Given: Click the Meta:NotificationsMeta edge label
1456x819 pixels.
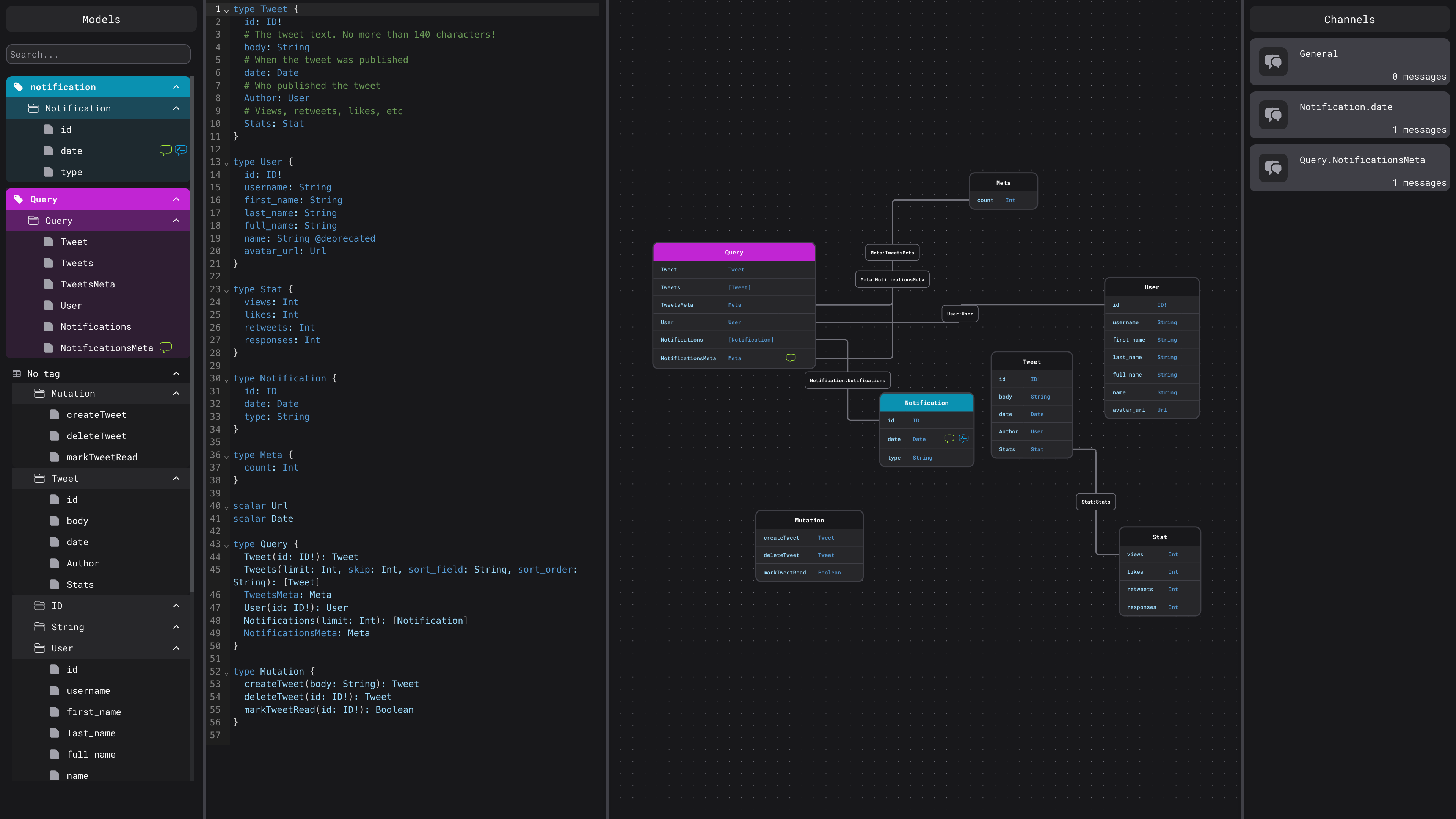Looking at the screenshot, I should 892,279.
